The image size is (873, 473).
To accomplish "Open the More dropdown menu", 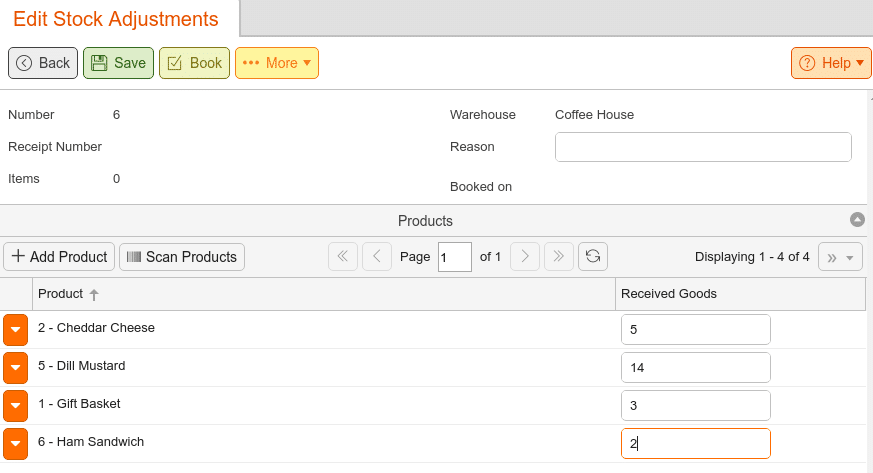I will pyautogui.click(x=277, y=63).
